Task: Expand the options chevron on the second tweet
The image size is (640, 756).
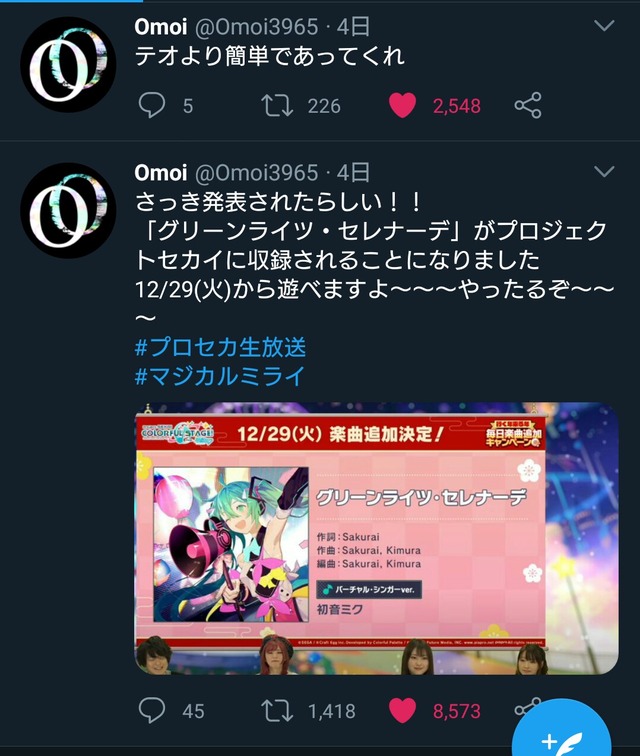Action: click(604, 171)
